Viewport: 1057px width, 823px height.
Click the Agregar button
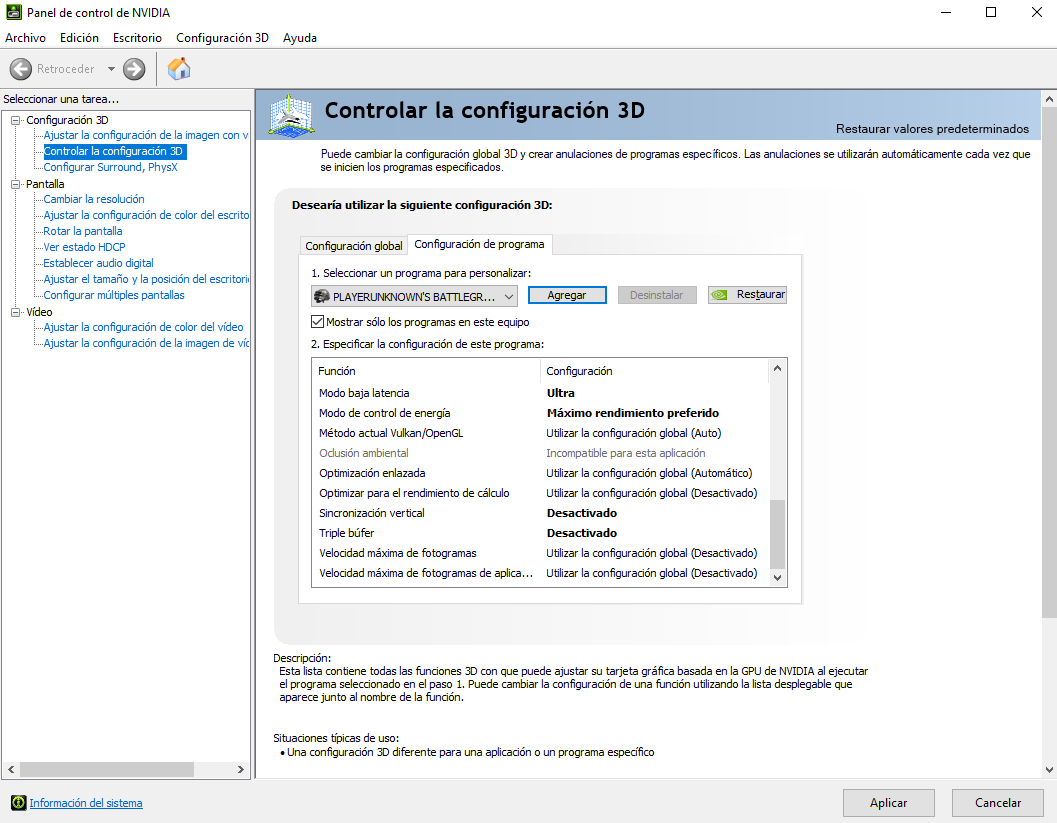(567, 295)
